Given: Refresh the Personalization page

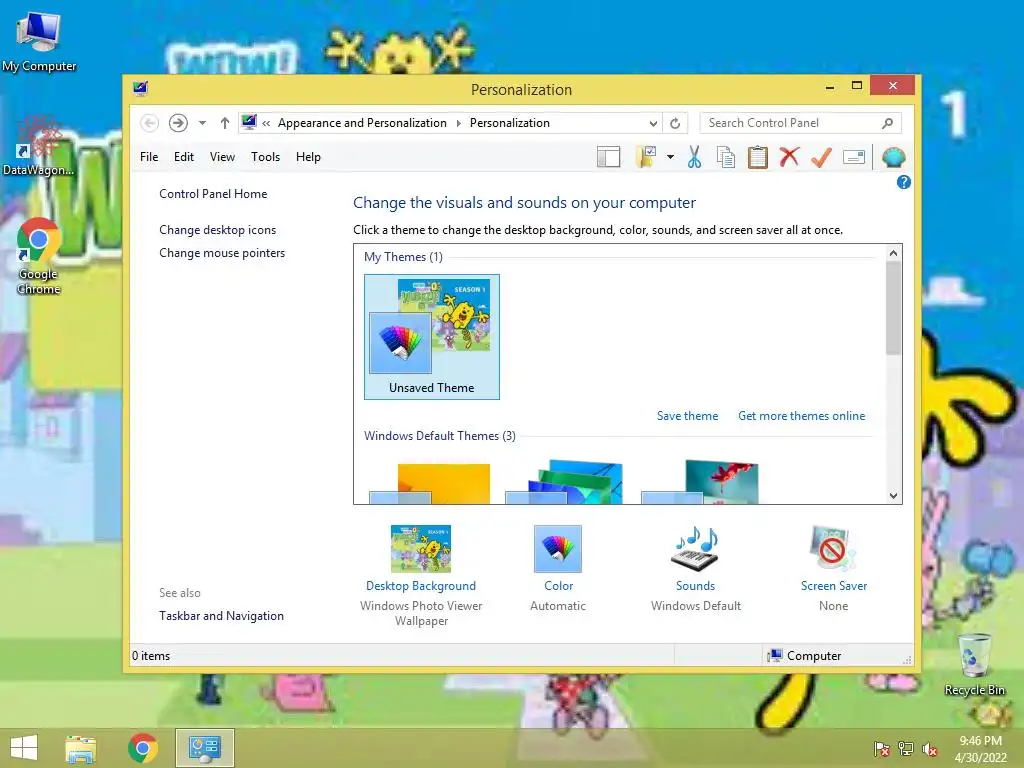Looking at the screenshot, I should pyautogui.click(x=675, y=123).
